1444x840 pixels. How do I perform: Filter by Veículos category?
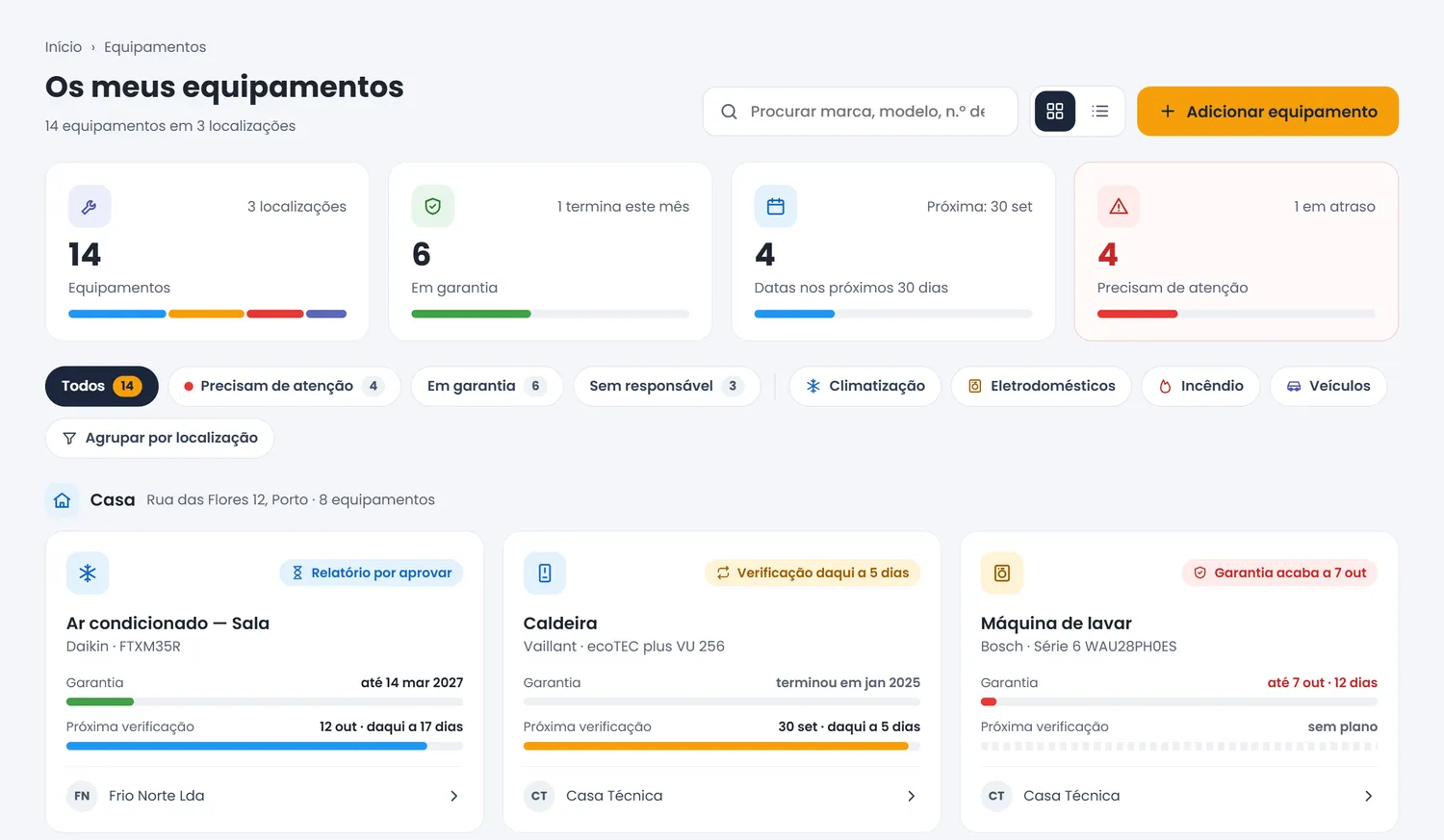pyautogui.click(x=1328, y=386)
